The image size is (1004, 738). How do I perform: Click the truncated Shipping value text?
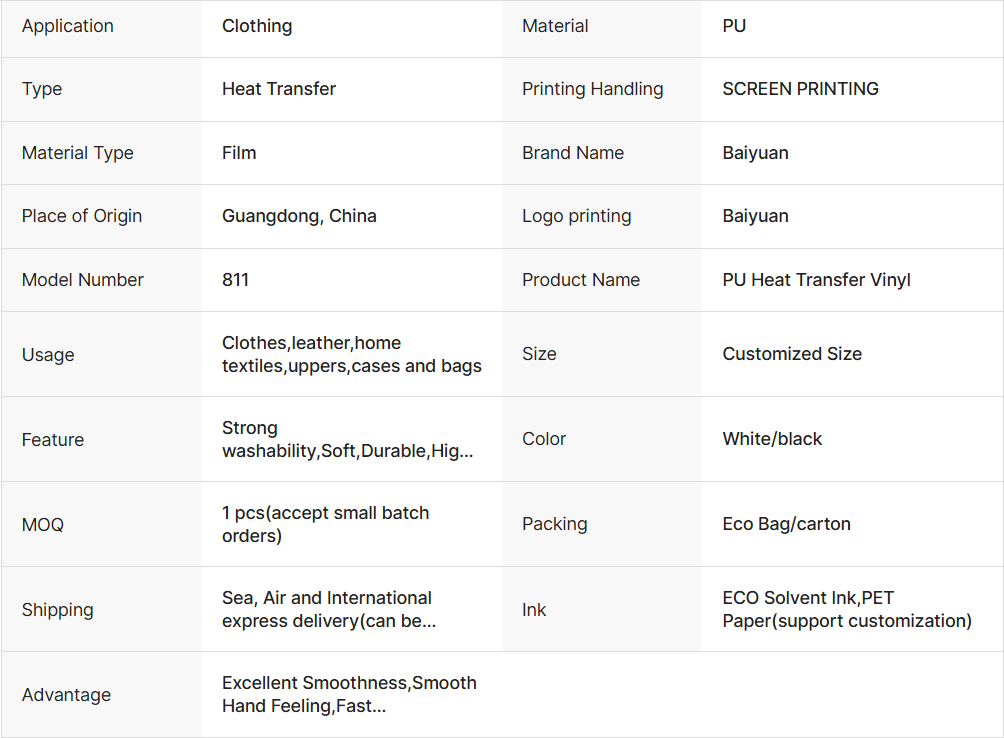pos(328,610)
